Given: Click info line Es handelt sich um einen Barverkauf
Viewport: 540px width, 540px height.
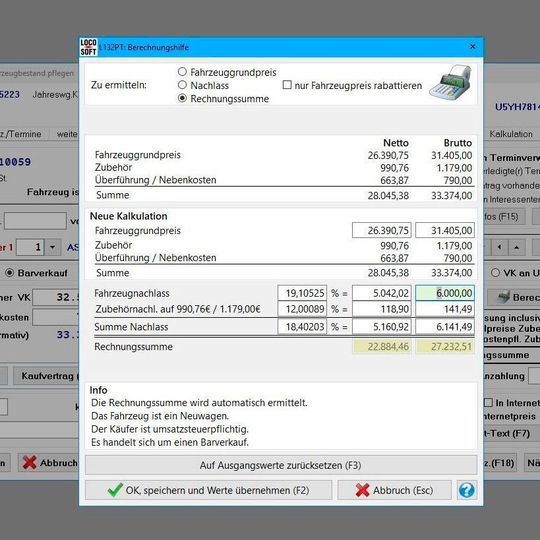Looking at the screenshot, I should pos(170,442).
